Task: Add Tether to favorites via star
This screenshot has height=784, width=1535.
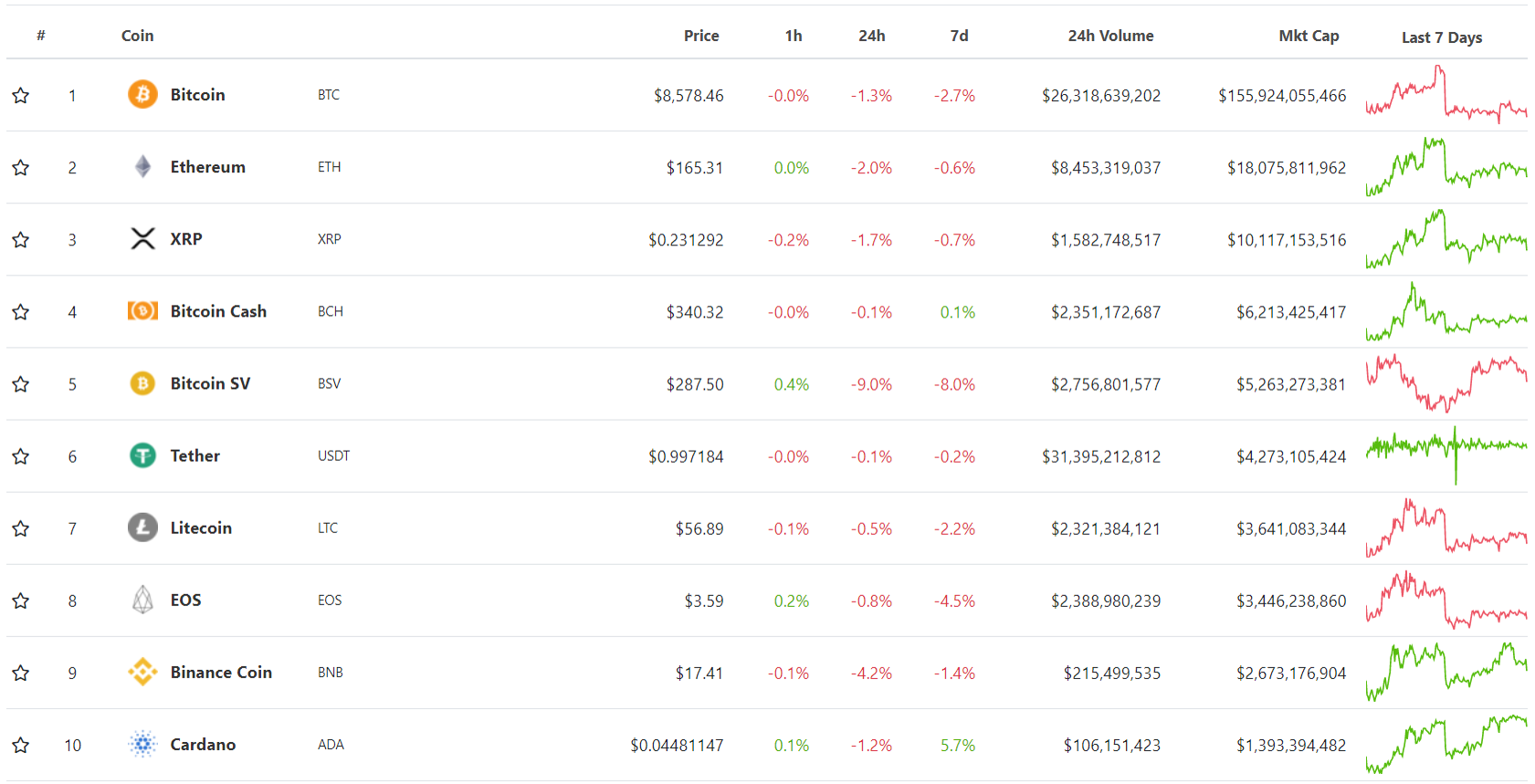Action: pos(21,455)
